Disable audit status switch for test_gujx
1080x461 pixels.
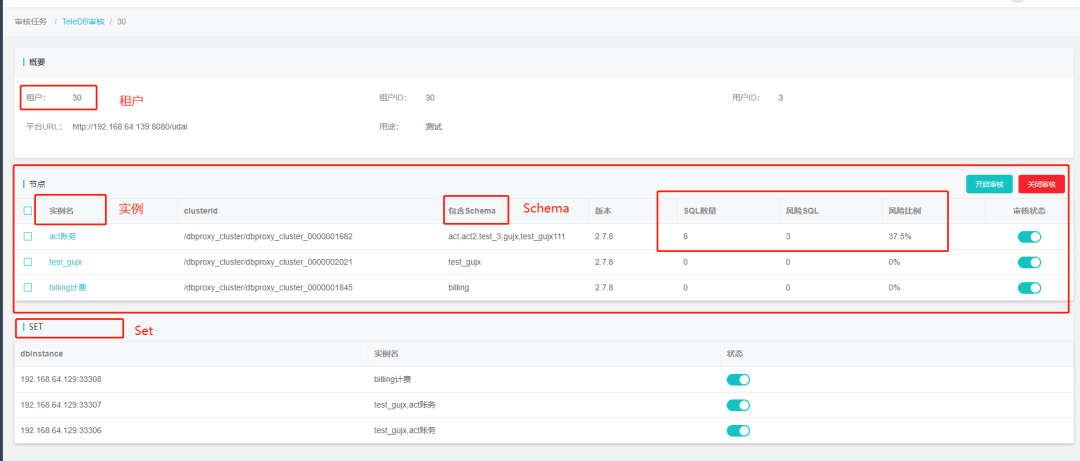(1029, 262)
